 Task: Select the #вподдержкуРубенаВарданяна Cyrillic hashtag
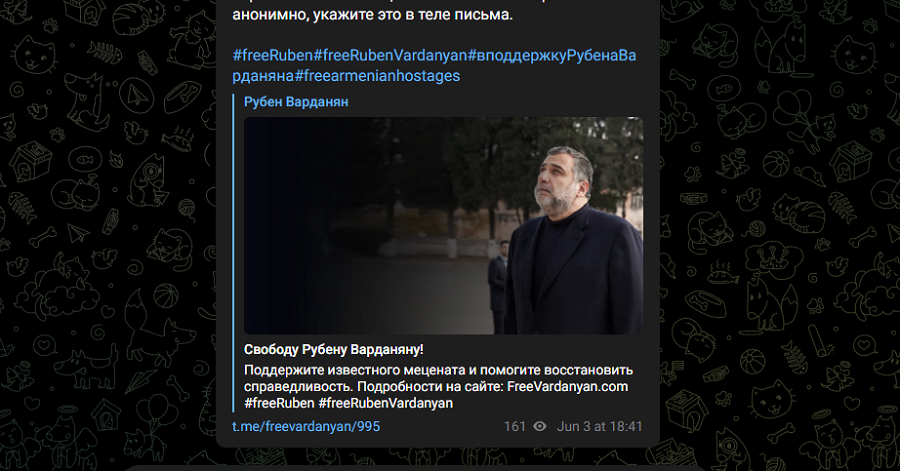(435, 65)
